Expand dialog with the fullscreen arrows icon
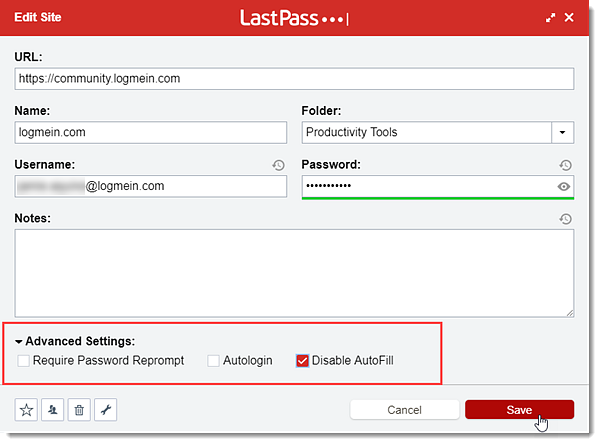Image resolution: width=595 pixels, height=439 pixels. point(550,17)
